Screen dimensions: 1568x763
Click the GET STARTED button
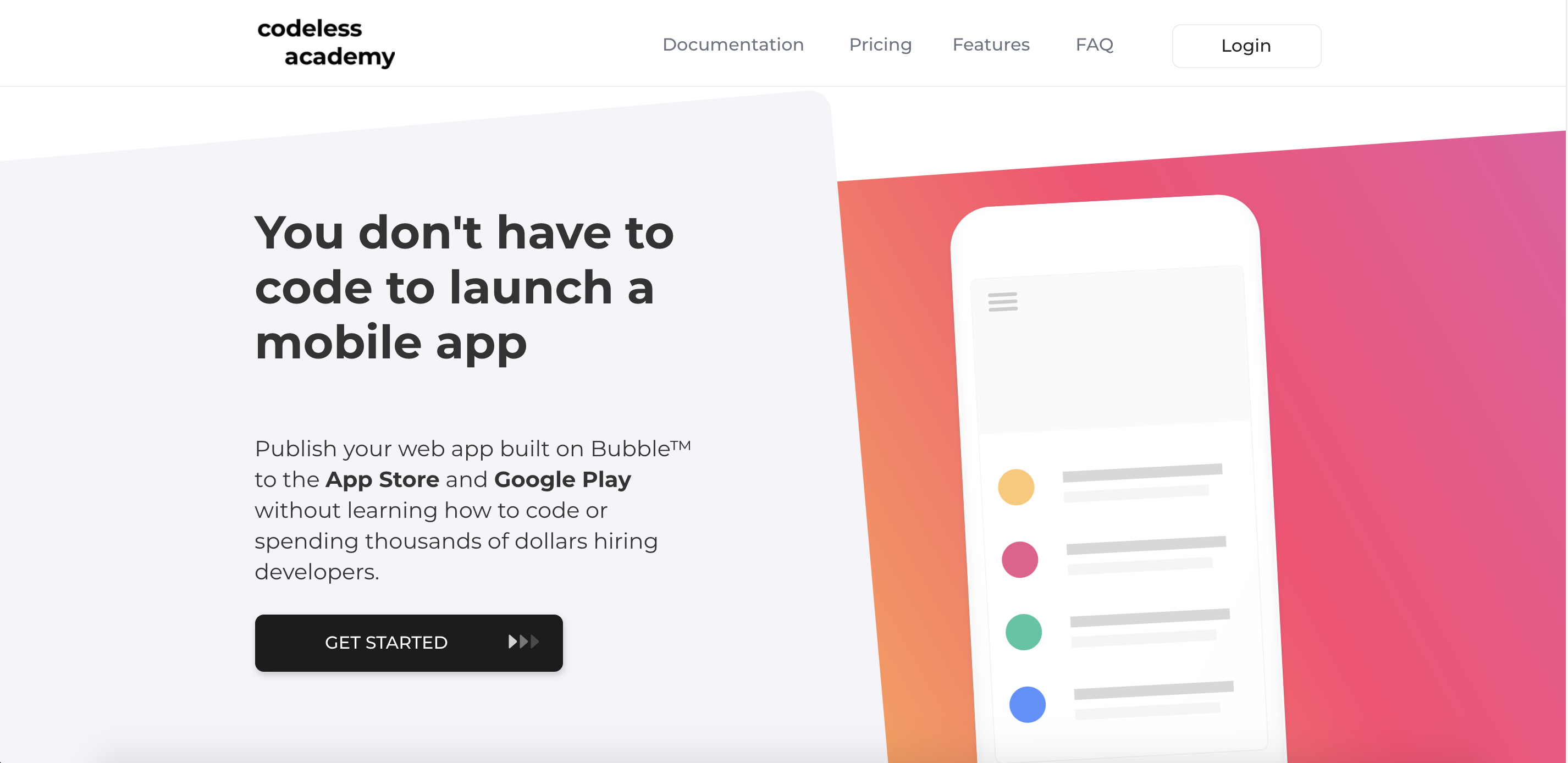(x=408, y=643)
